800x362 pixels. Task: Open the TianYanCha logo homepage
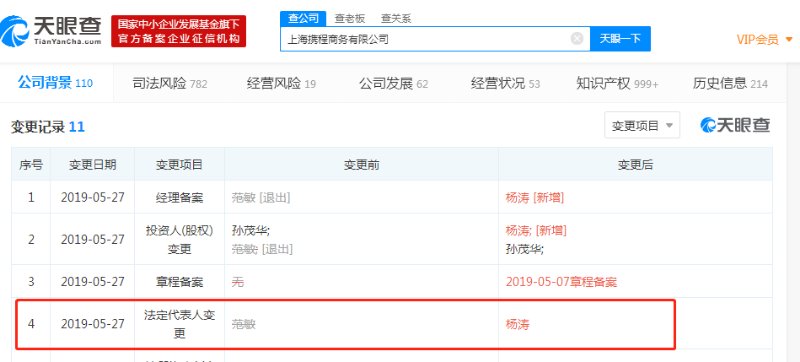[x=51, y=31]
